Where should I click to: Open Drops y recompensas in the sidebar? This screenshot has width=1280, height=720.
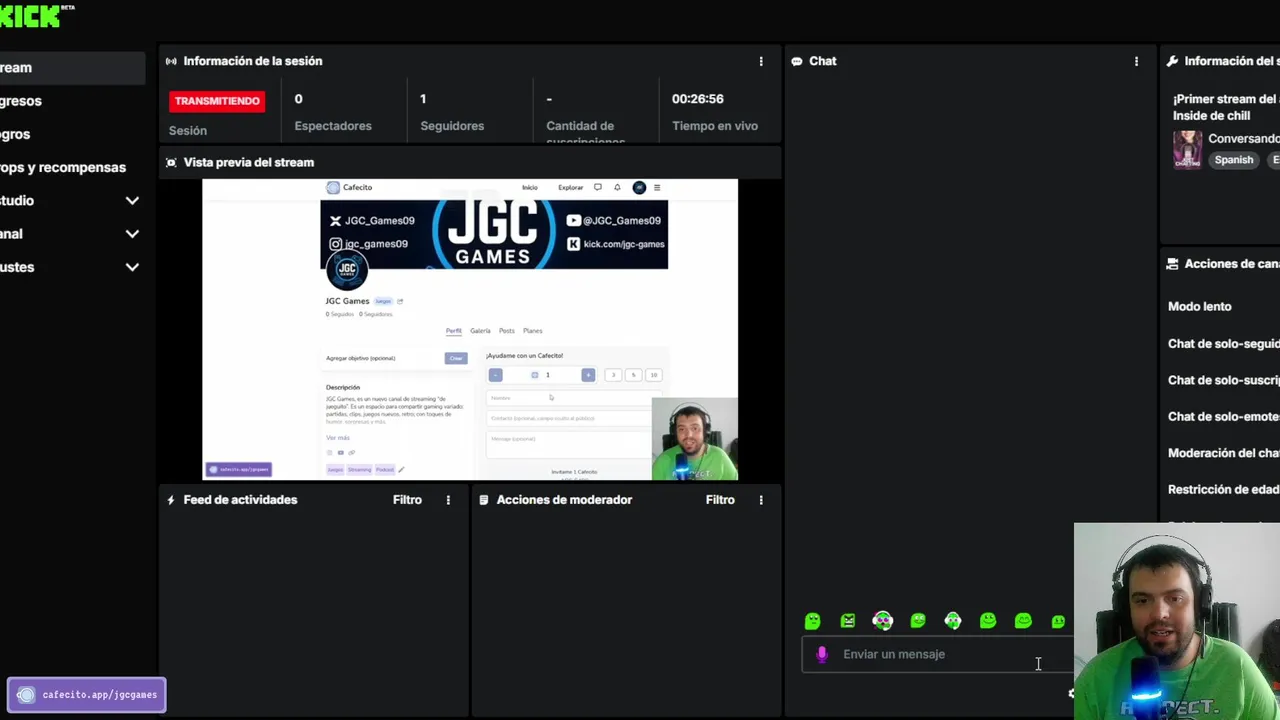[63, 167]
